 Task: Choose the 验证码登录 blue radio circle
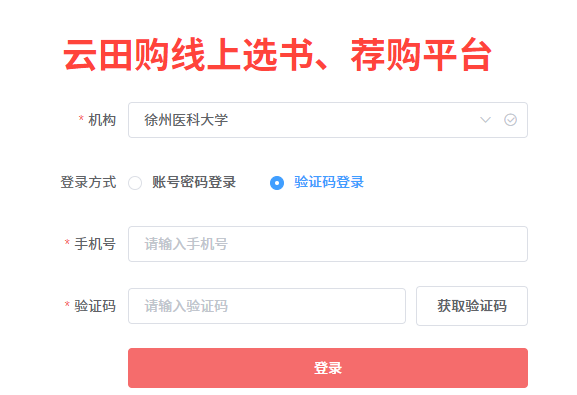[x=277, y=183]
